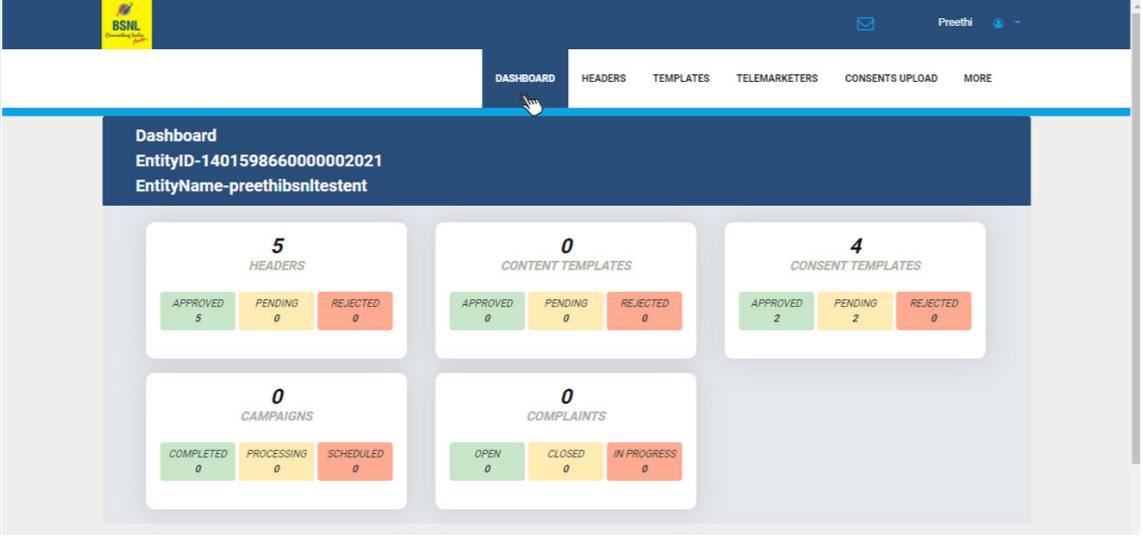Screen dimensions: 1143x536
Task: Click the COMPLAINTS card title
Action: 566,417
